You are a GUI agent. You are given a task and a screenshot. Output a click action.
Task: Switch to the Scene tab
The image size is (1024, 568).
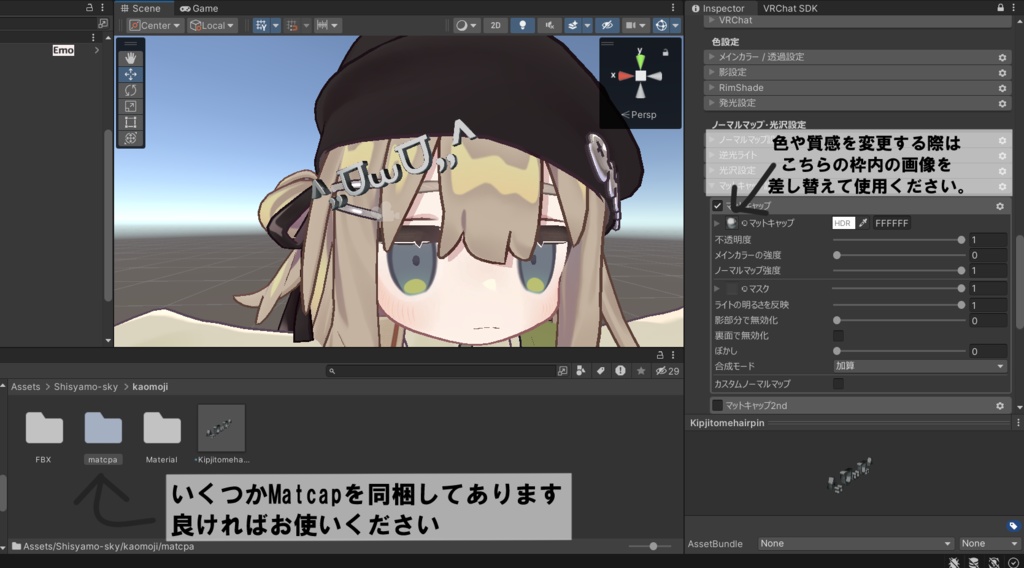coord(141,8)
